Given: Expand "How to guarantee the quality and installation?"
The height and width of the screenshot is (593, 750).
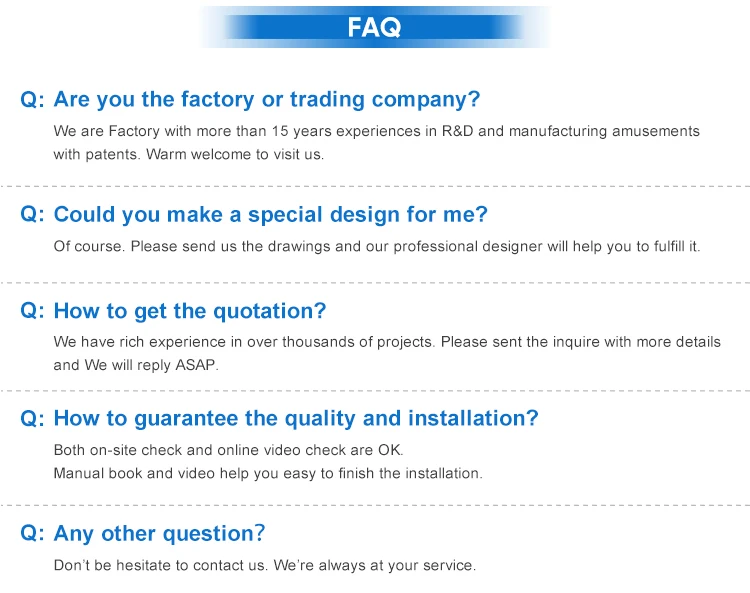Looking at the screenshot, I should pyautogui.click(x=295, y=418).
